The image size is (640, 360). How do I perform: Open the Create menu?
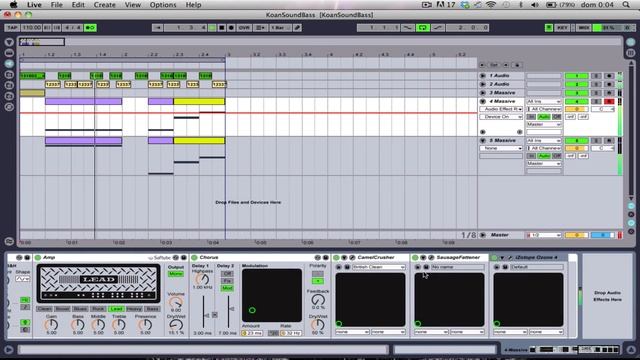(x=104, y=5)
